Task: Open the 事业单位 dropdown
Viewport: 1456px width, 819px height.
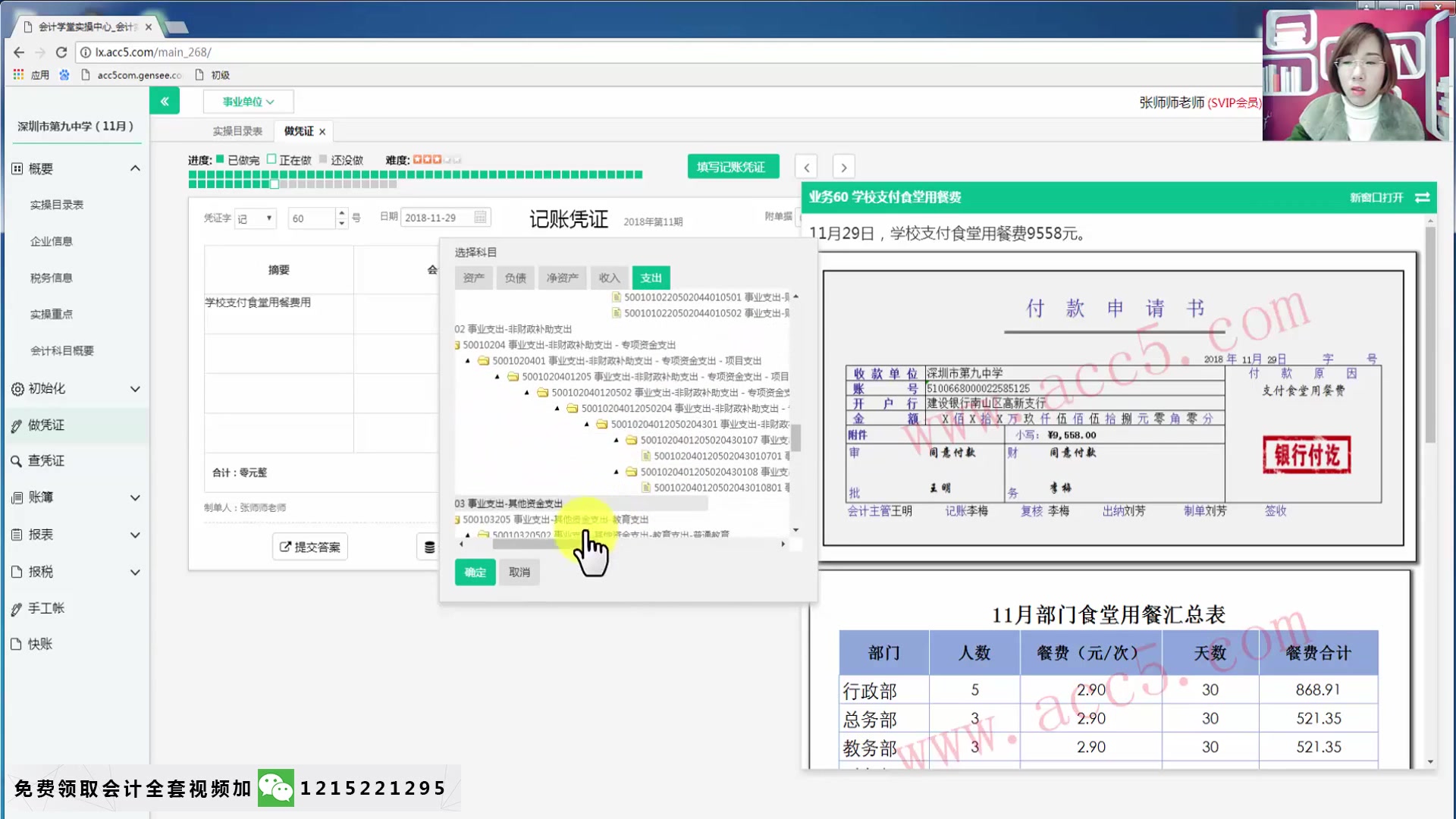Action: pyautogui.click(x=248, y=102)
